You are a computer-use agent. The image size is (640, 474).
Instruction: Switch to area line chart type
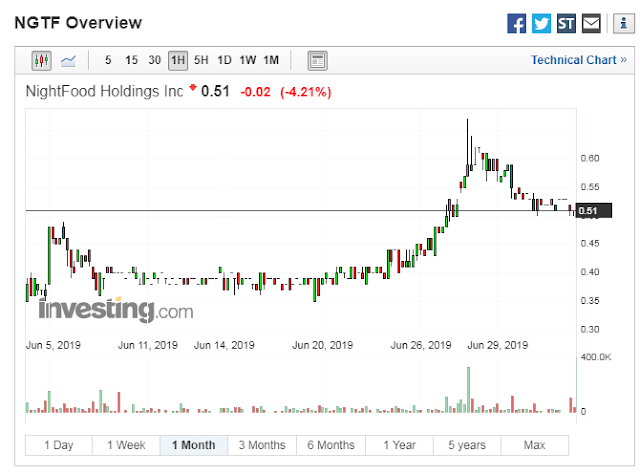[x=68, y=61]
